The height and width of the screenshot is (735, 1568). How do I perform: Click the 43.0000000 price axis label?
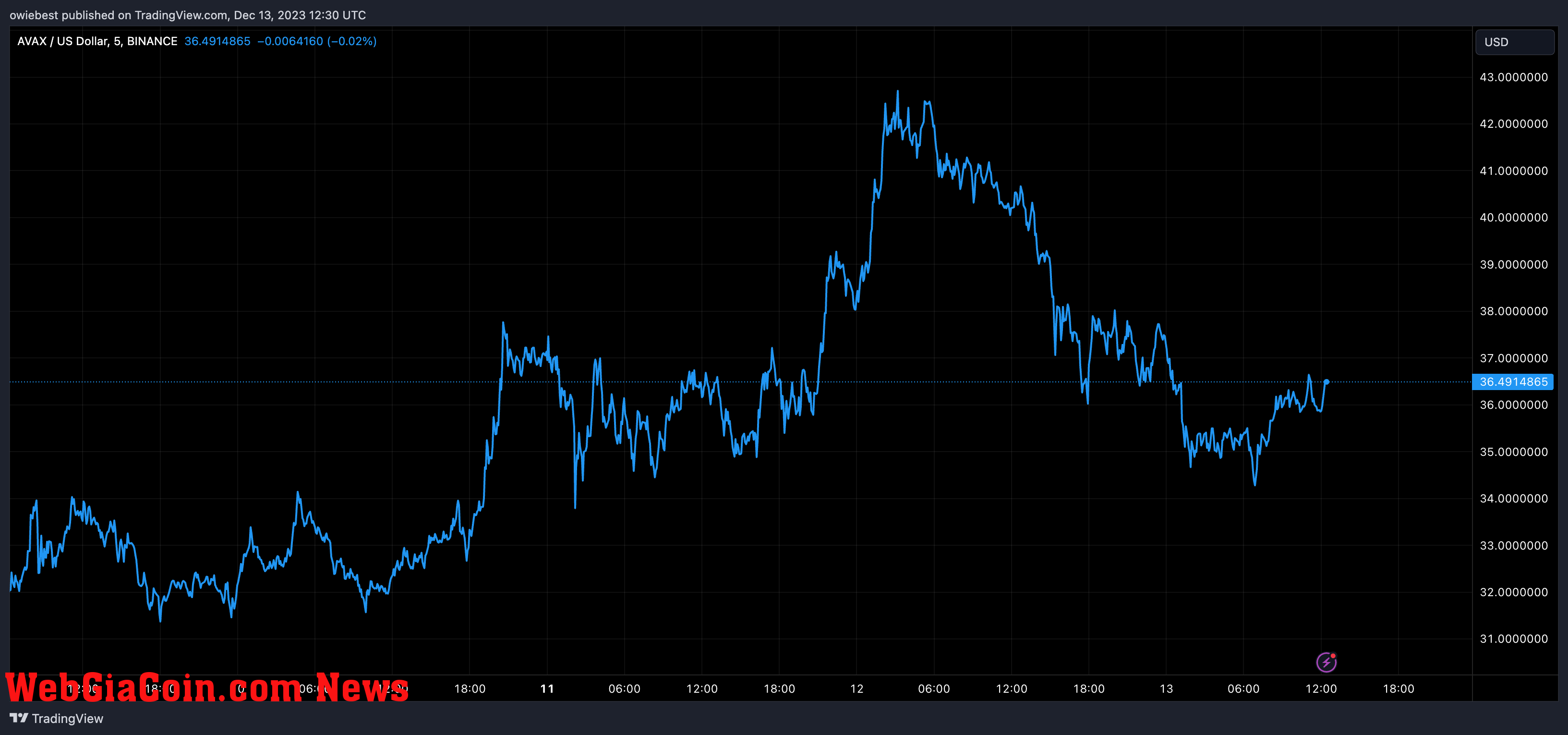1513,77
